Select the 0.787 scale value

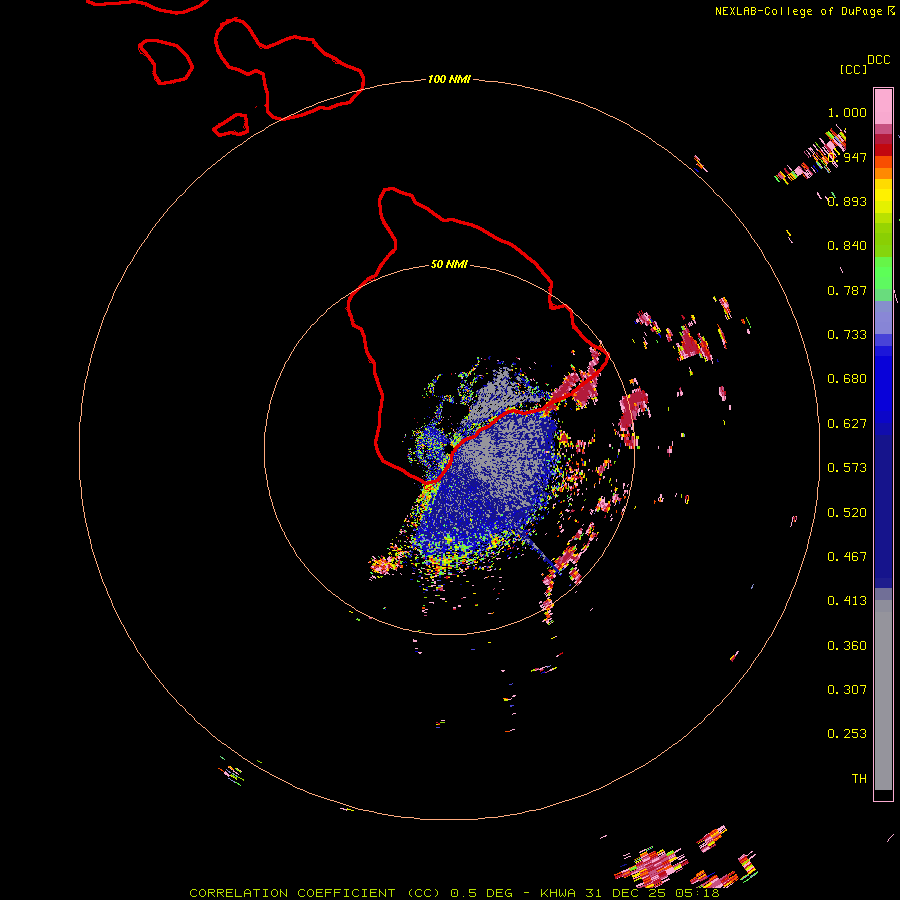click(847, 290)
